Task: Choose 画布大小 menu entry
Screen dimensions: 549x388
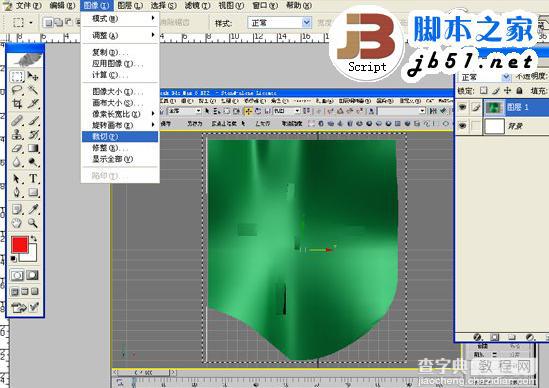Action: pyautogui.click(x=120, y=103)
